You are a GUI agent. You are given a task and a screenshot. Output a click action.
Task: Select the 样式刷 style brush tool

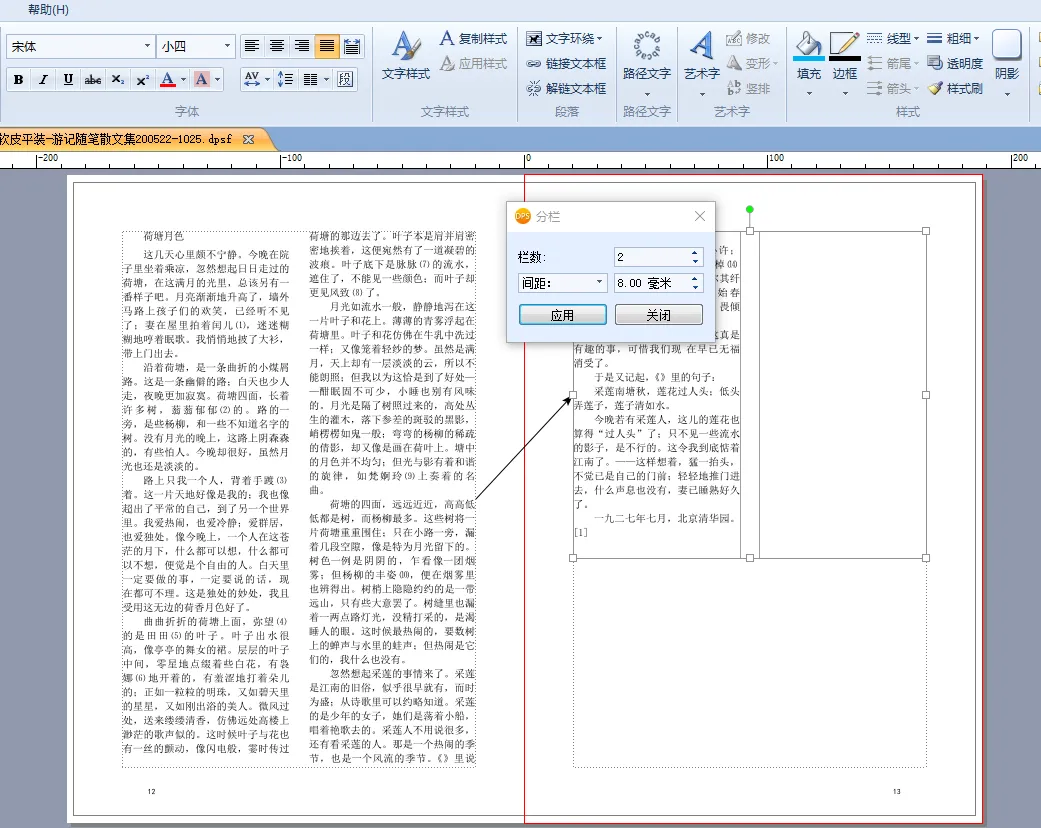click(x=935, y=89)
